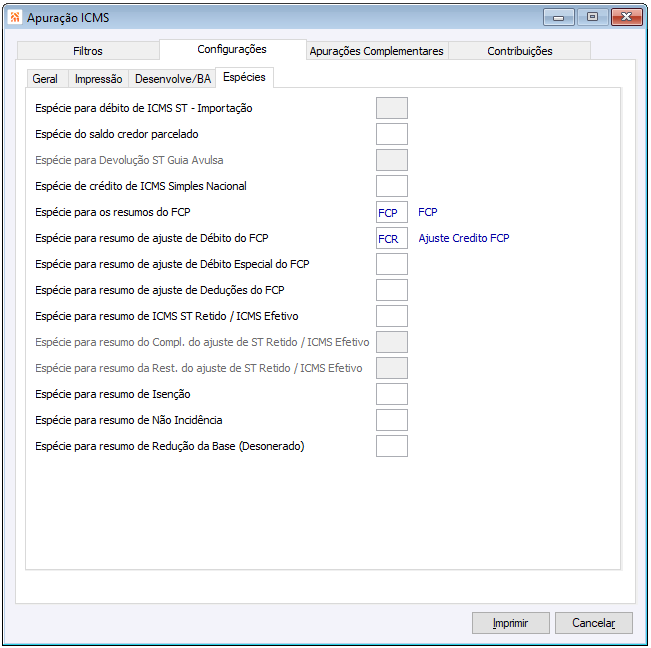The image size is (651, 648).
Task: Click the label Espécie para resumo de Isenção
Action: (x=113, y=394)
